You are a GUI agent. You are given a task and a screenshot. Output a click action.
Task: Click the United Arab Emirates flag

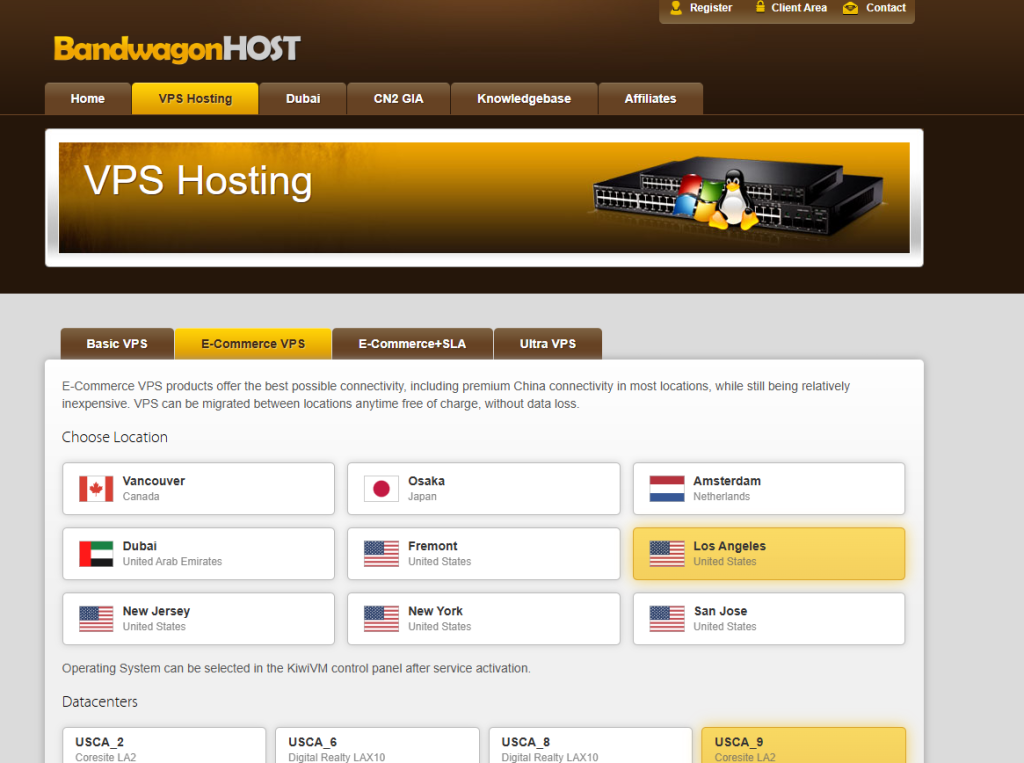pos(96,554)
